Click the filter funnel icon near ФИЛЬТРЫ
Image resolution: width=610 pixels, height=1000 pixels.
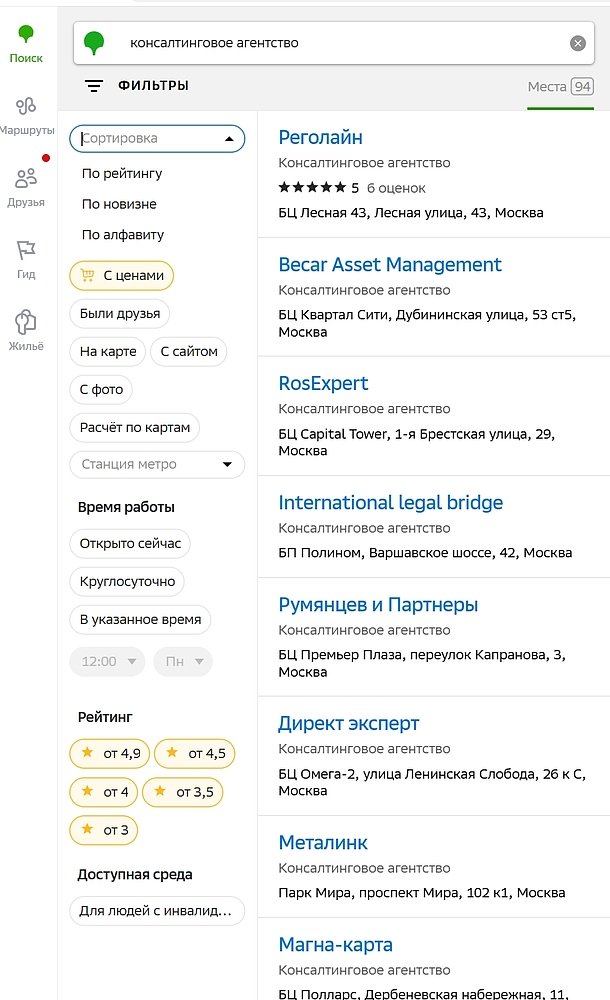click(x=94, y=85)
